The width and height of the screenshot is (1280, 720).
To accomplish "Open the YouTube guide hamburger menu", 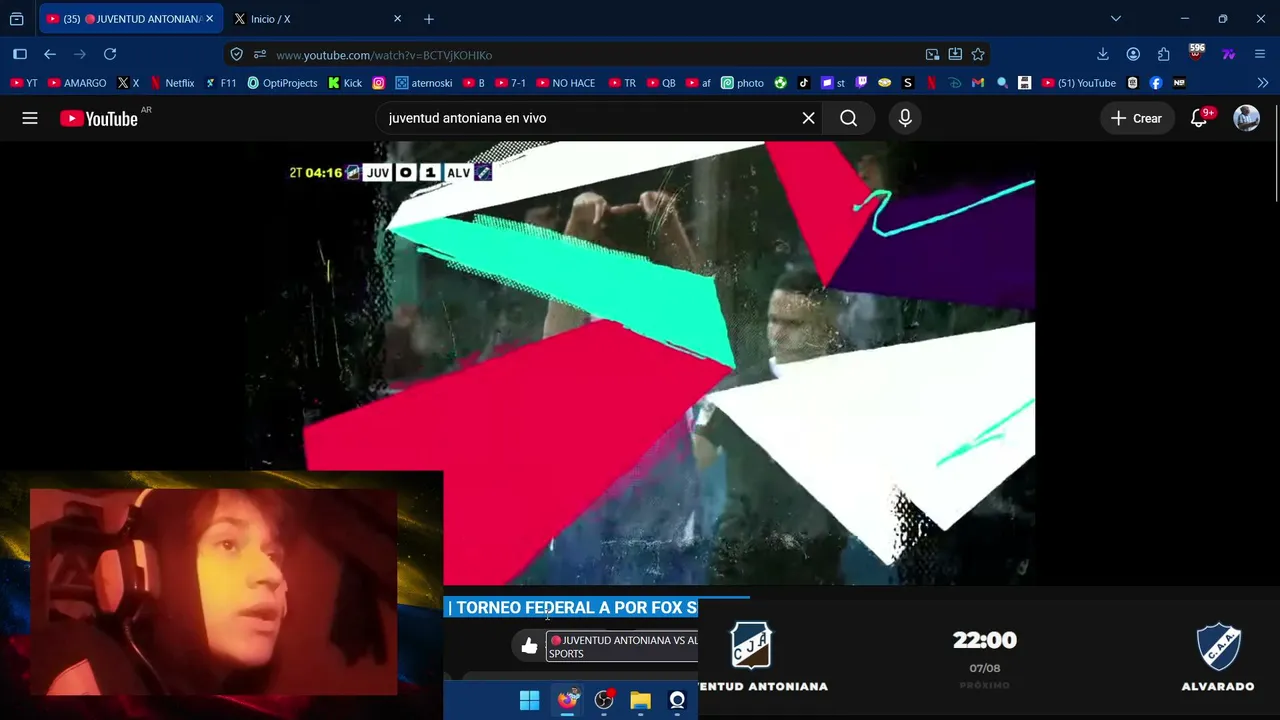I will 30,118.
